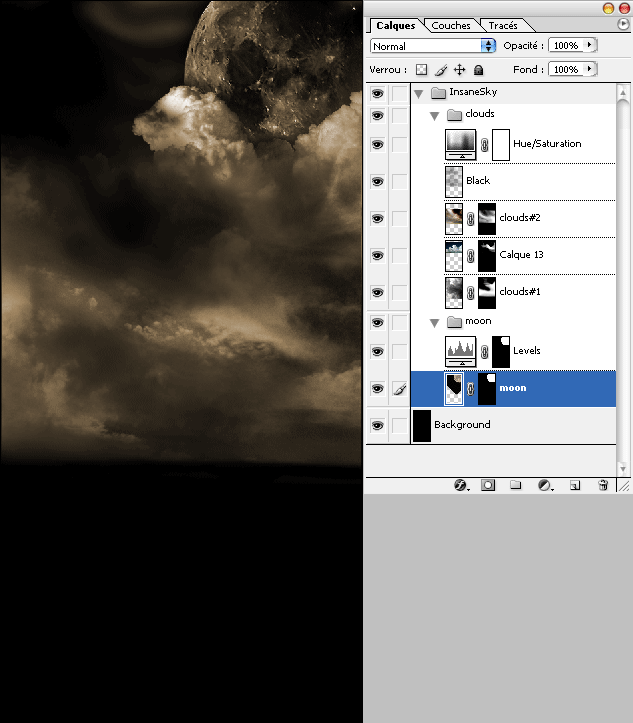Switch to the Tracés tab
The height and width of the screenshot is (723, 633).
(503, 25)
